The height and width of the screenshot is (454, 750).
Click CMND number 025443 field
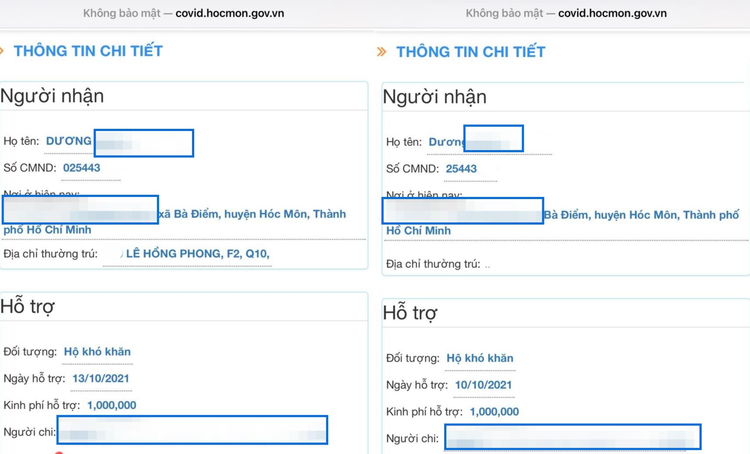pyautogui.click(x=82, y=168)
